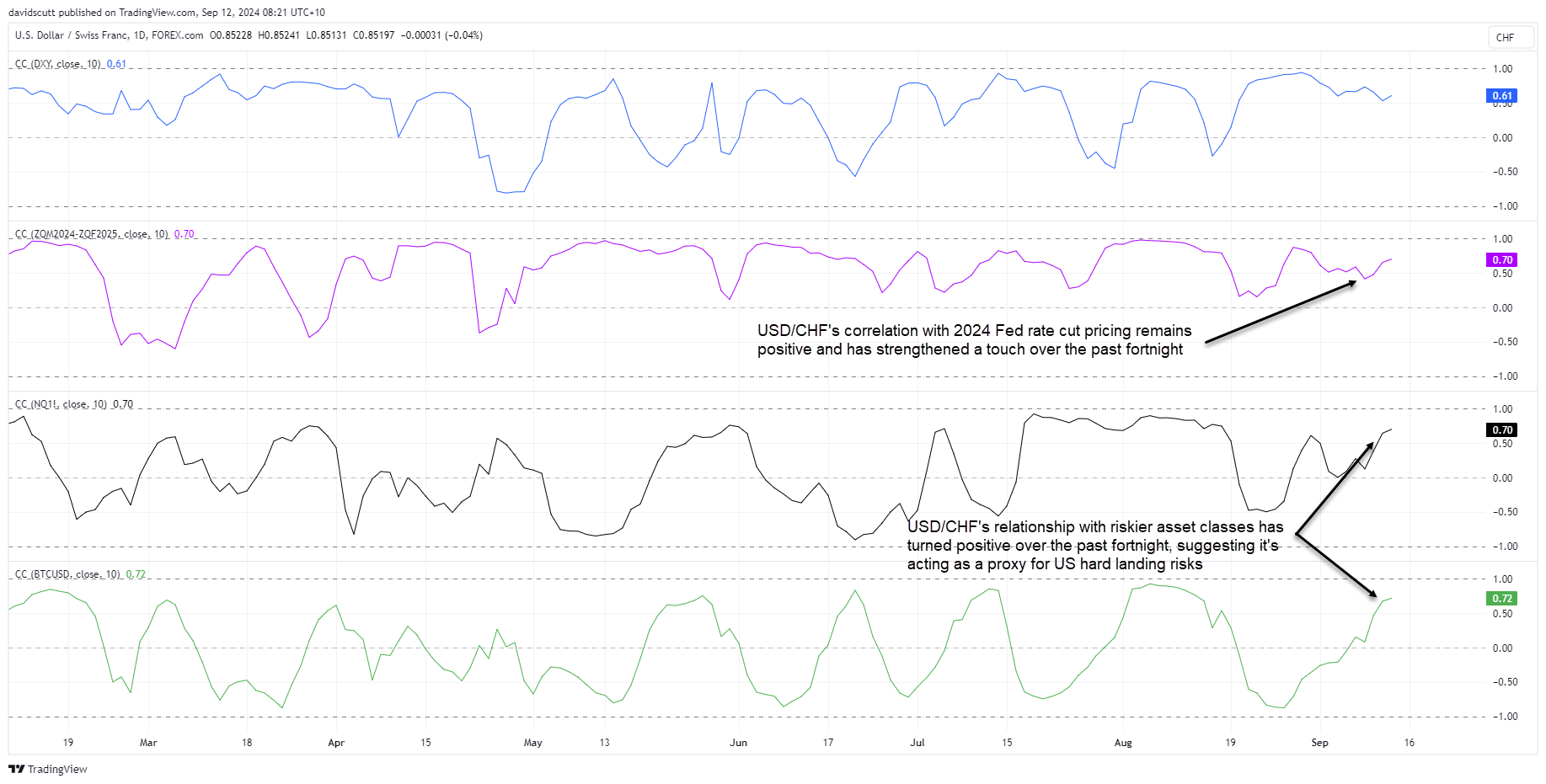1546x784 pixels.
Task: Click the O0.85228 open price value
Action: pos(231,35)
